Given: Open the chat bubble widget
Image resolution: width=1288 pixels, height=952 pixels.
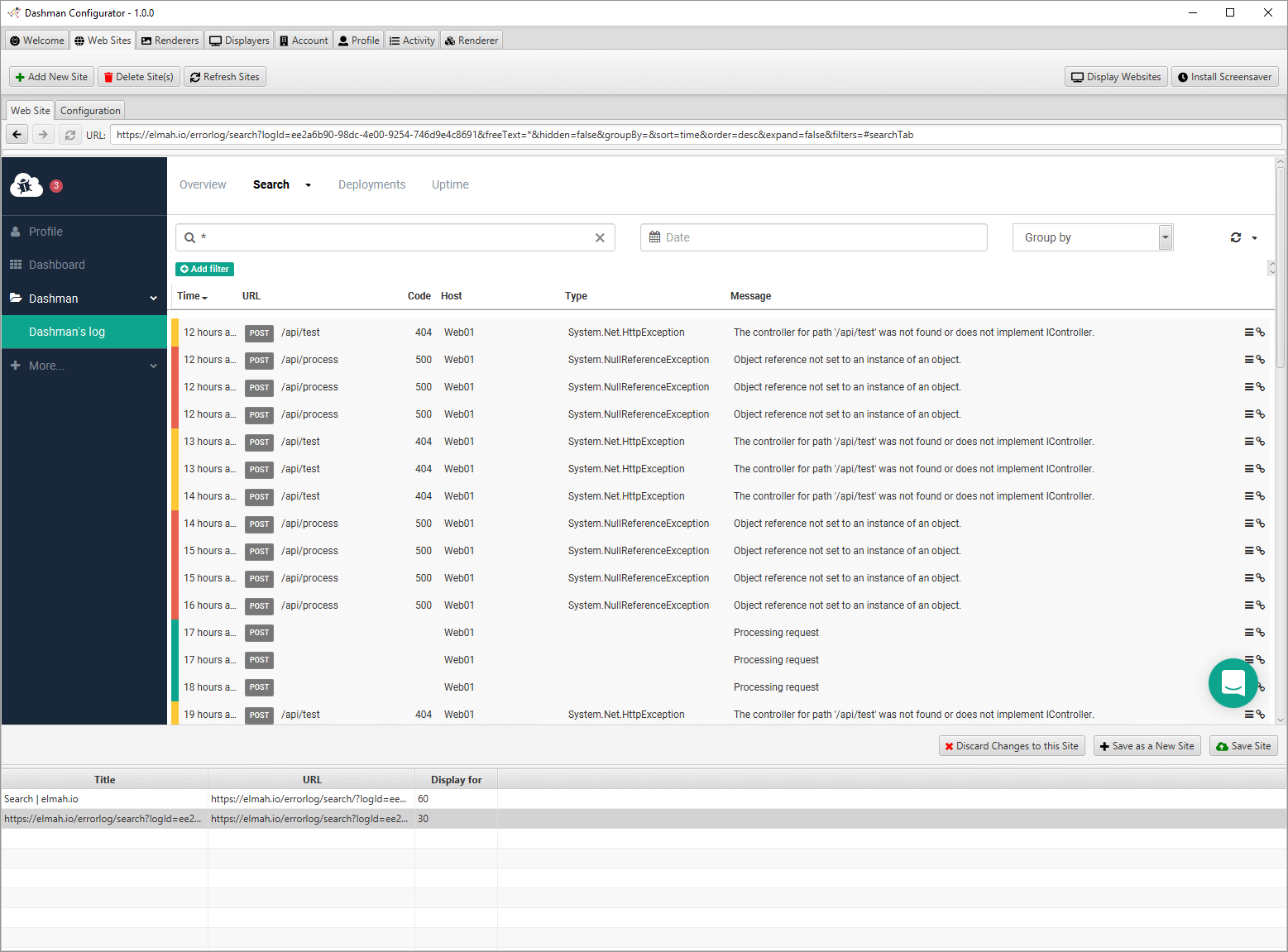Looking at the screenshot, I should pos(1233,683).
